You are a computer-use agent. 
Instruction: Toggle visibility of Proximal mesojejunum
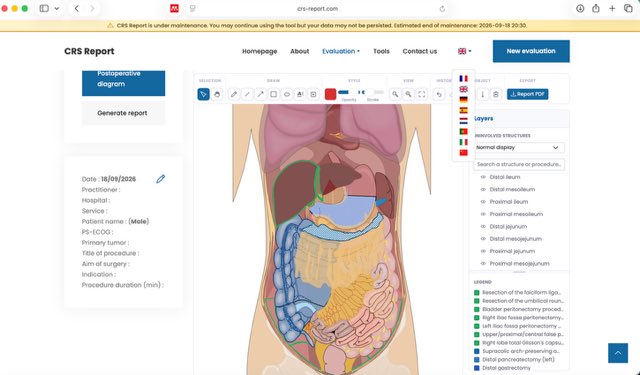pyautogui.click(x=483, y=263)
